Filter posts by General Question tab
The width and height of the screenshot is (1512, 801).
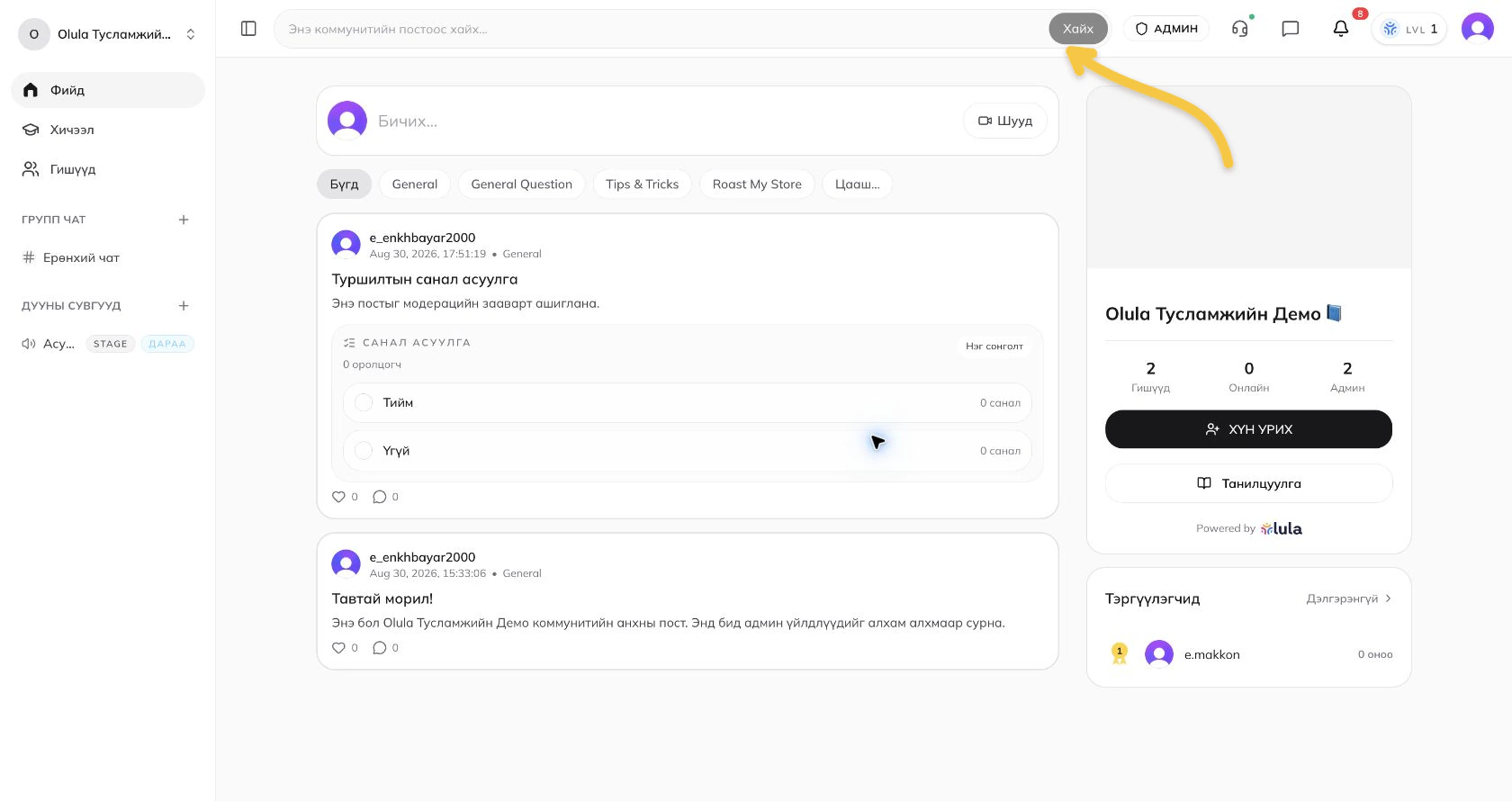(522, 184)
